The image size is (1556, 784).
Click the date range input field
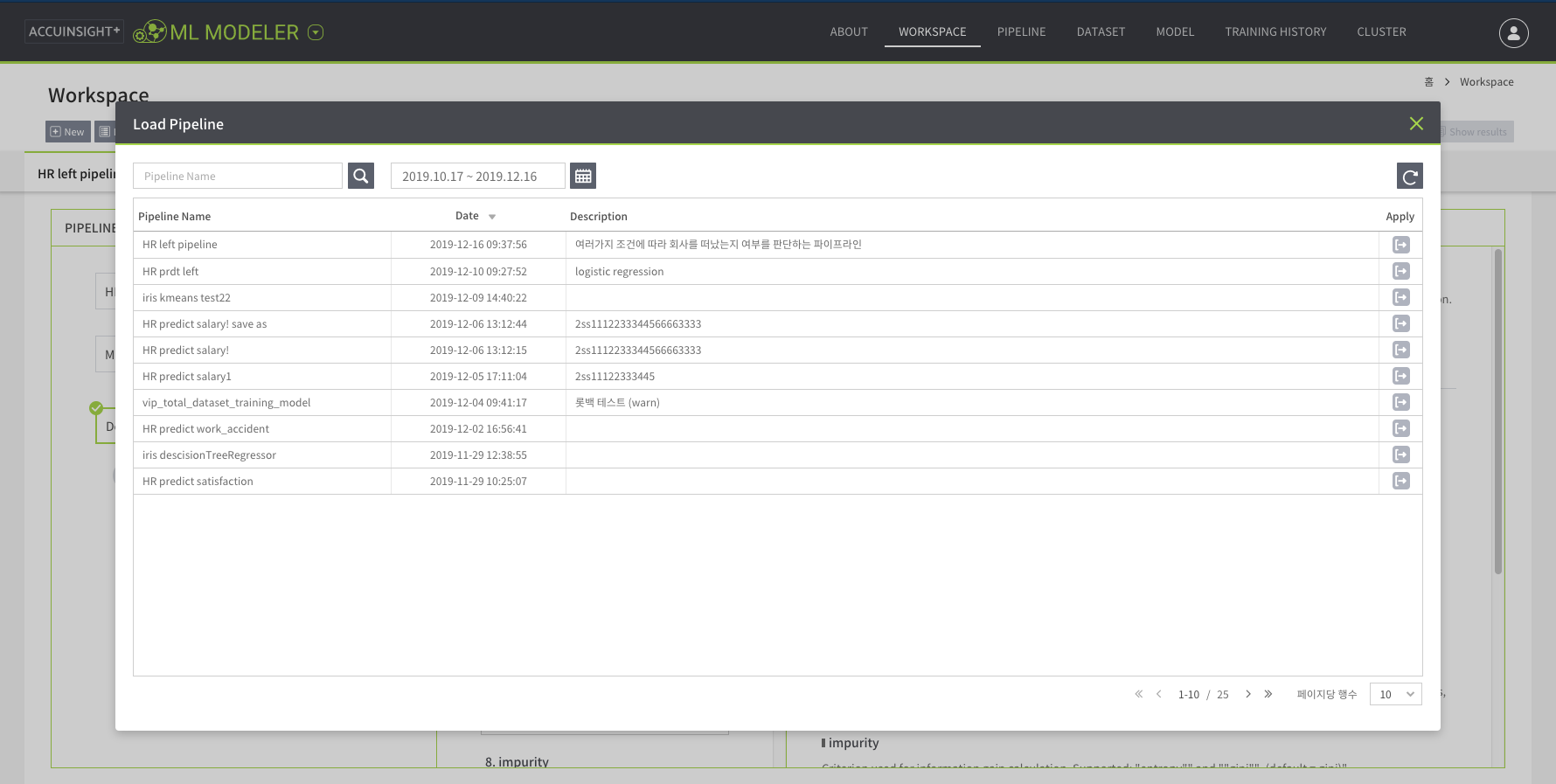[x=478, y=176]
